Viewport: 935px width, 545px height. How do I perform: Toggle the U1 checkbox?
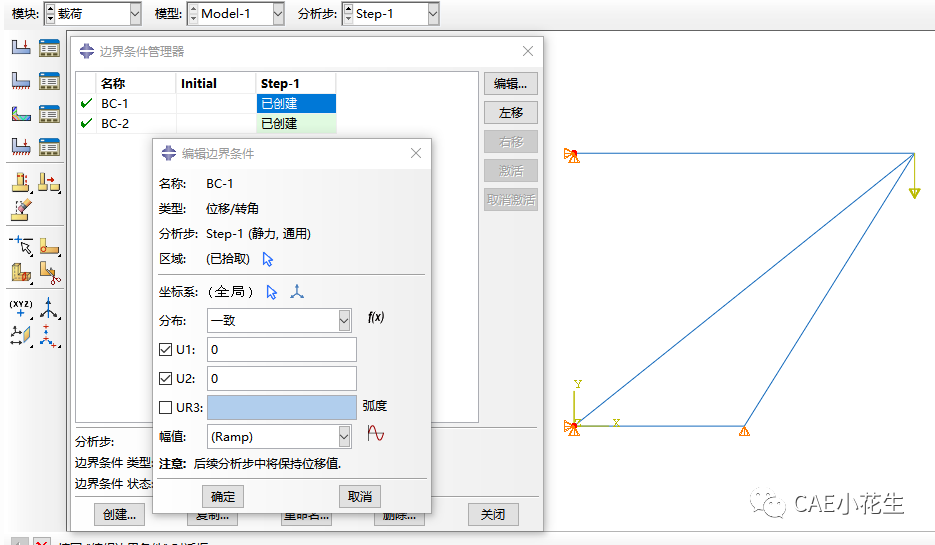point(165,350)
